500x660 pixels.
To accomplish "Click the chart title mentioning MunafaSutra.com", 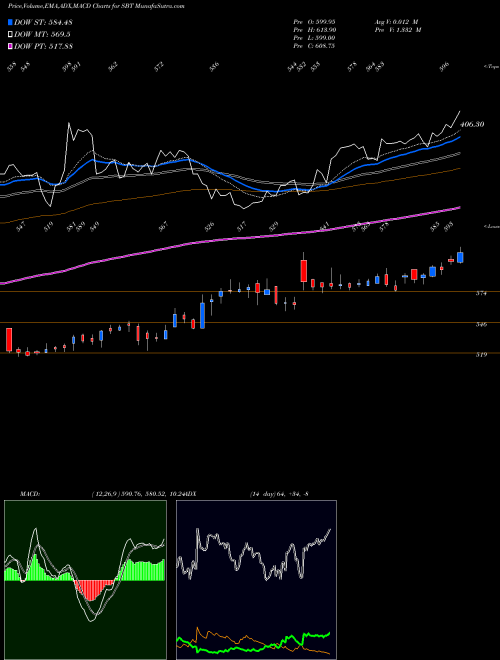I will (x=96, y=6).
